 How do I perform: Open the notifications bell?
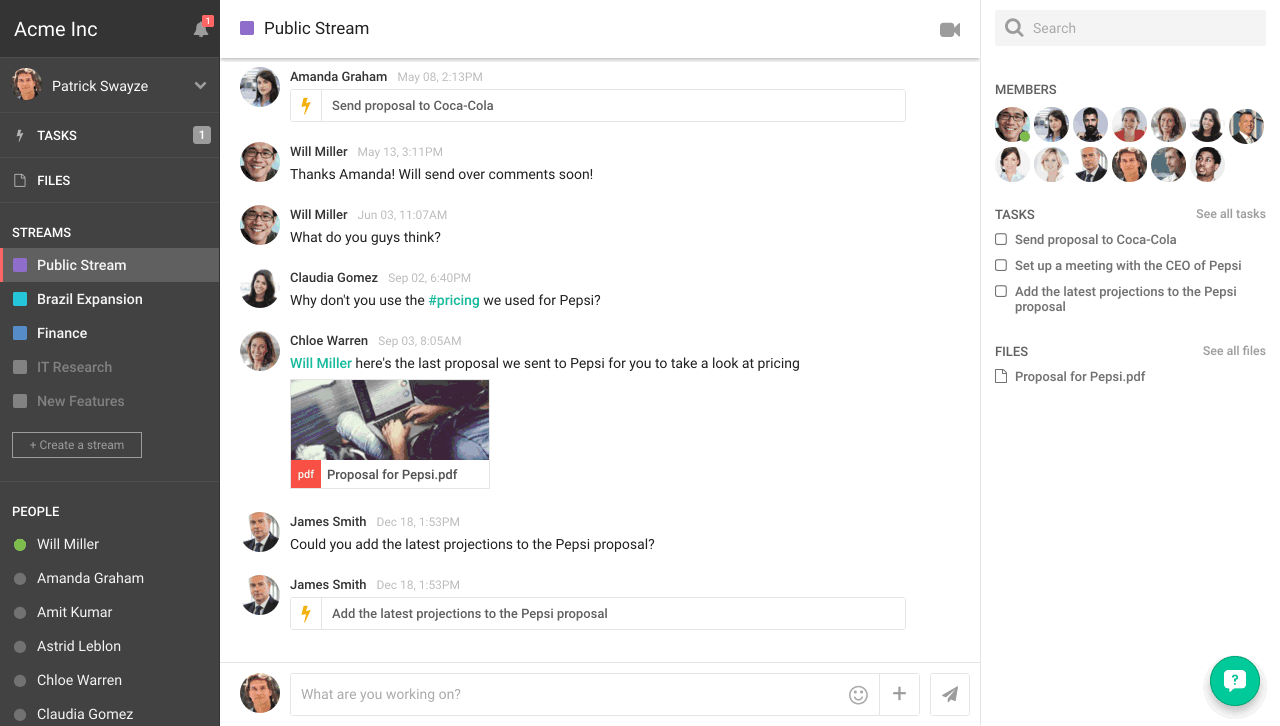[201, 29]
